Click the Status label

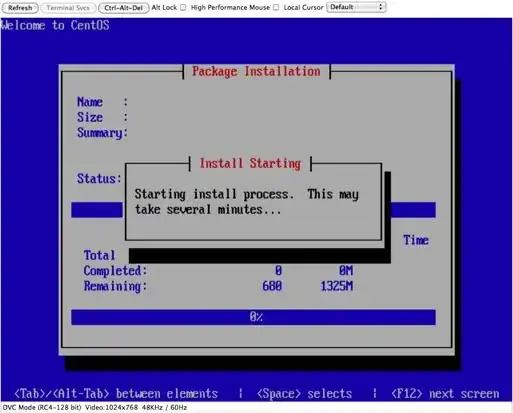tap(99, 179)
